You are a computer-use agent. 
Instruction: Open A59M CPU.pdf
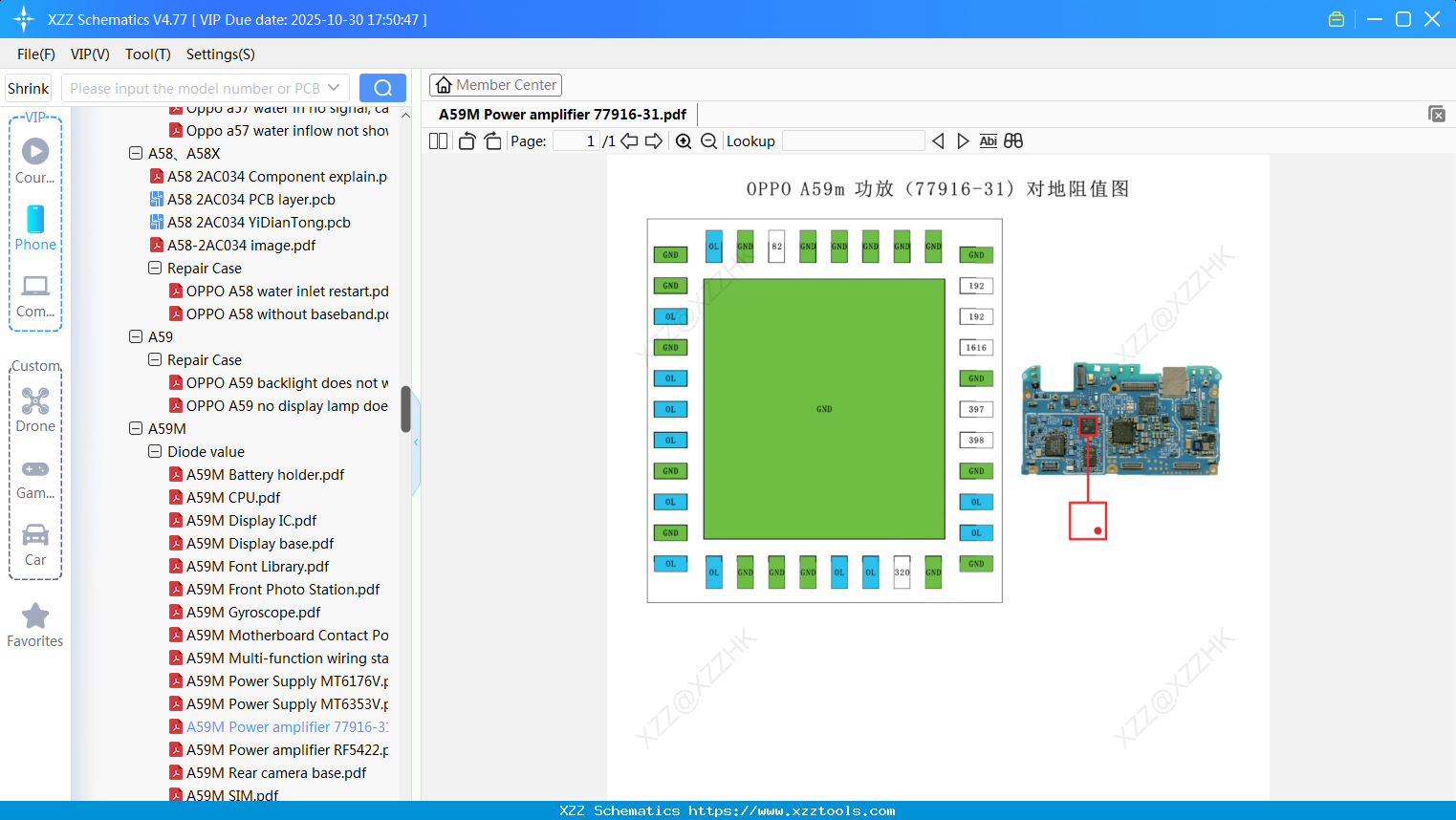225,497
